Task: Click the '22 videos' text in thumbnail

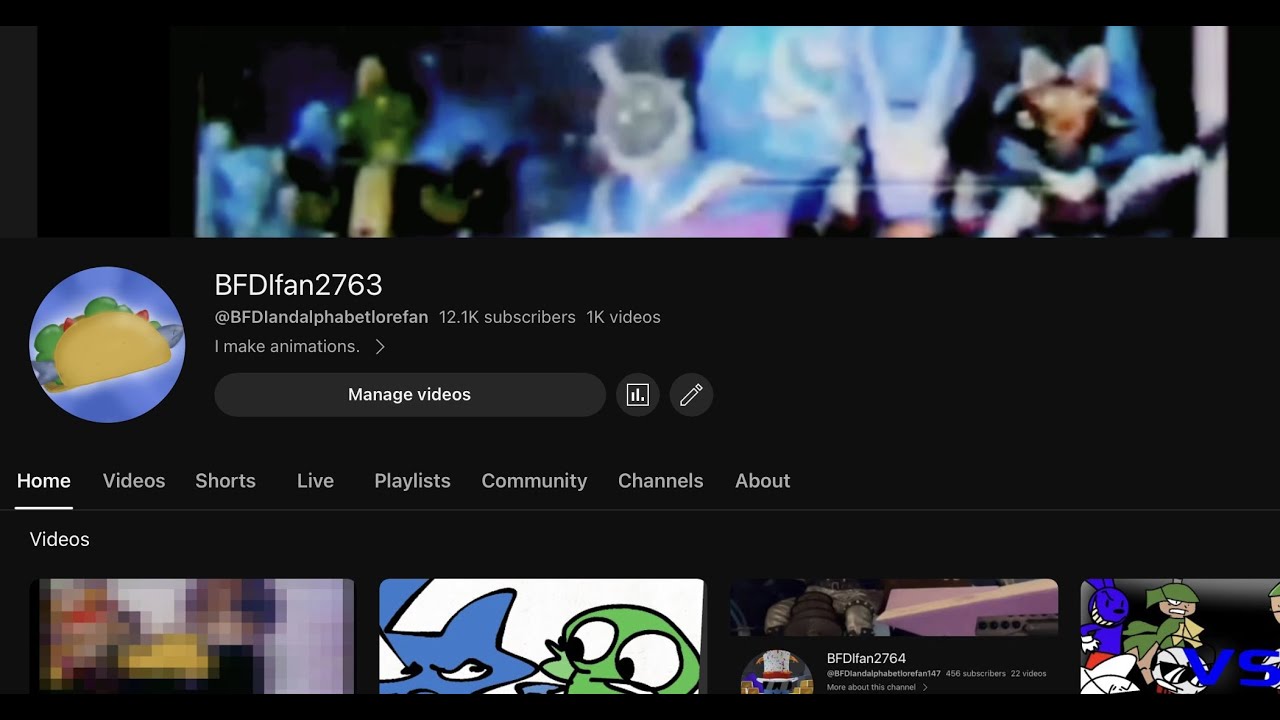Action: tap(1028, 674)
